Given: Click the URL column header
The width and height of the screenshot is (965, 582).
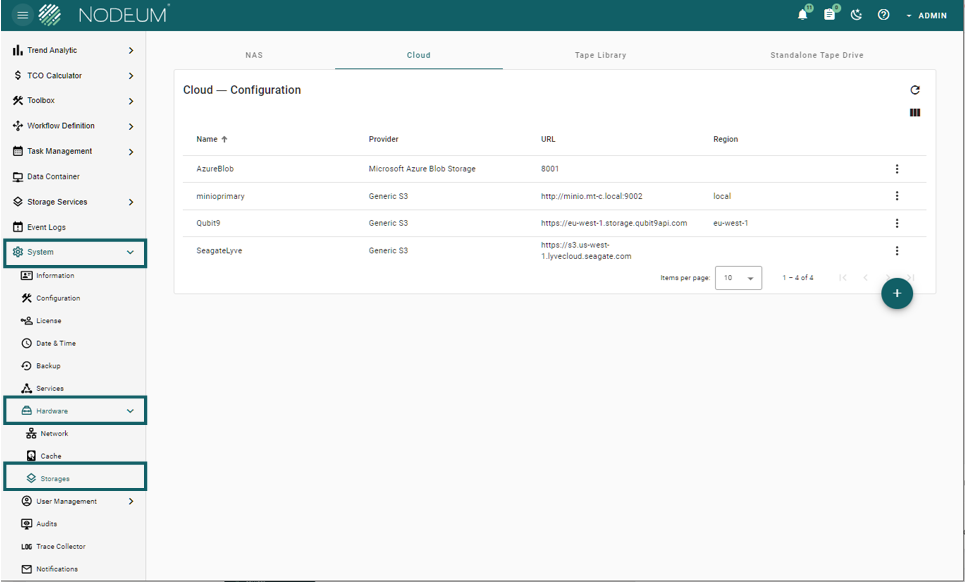Looking at the screenshot, I should [x=548, y=139].
